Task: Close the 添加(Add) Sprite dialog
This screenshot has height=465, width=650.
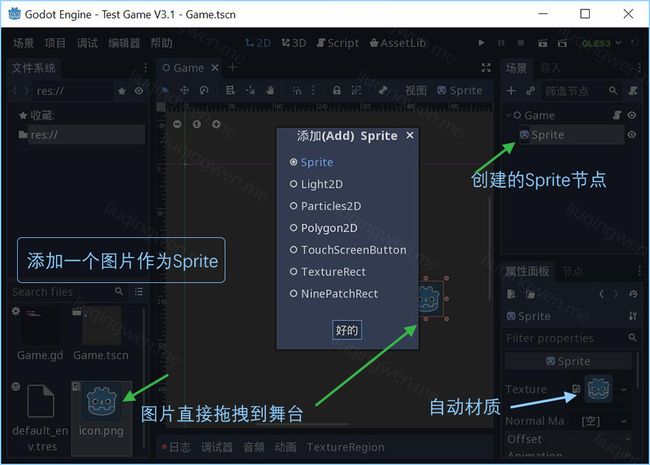Action: 410,136
